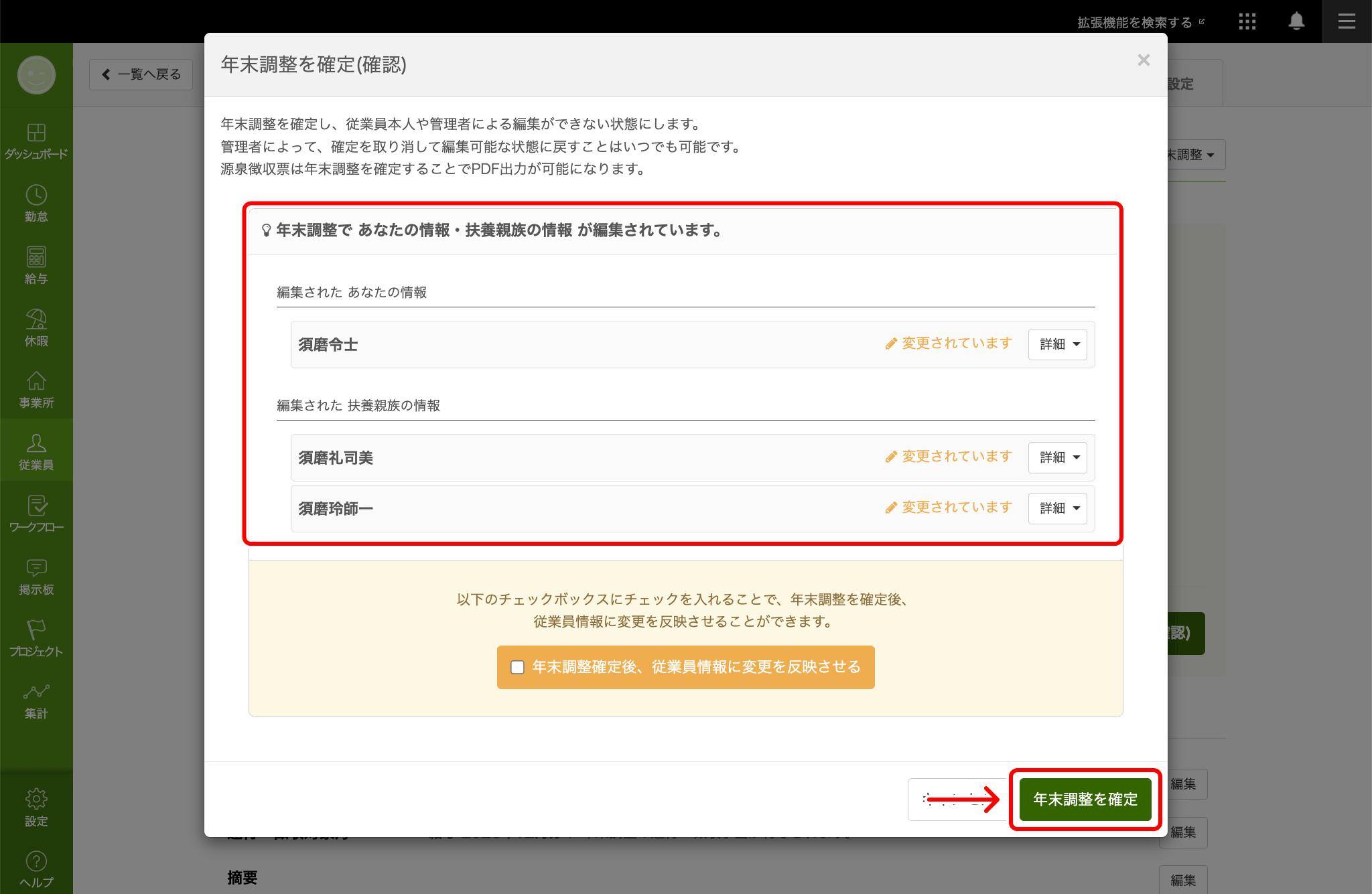Click 変更されています status for 須磨玲師一
The image size is (1372, 894).
point(949,508)
